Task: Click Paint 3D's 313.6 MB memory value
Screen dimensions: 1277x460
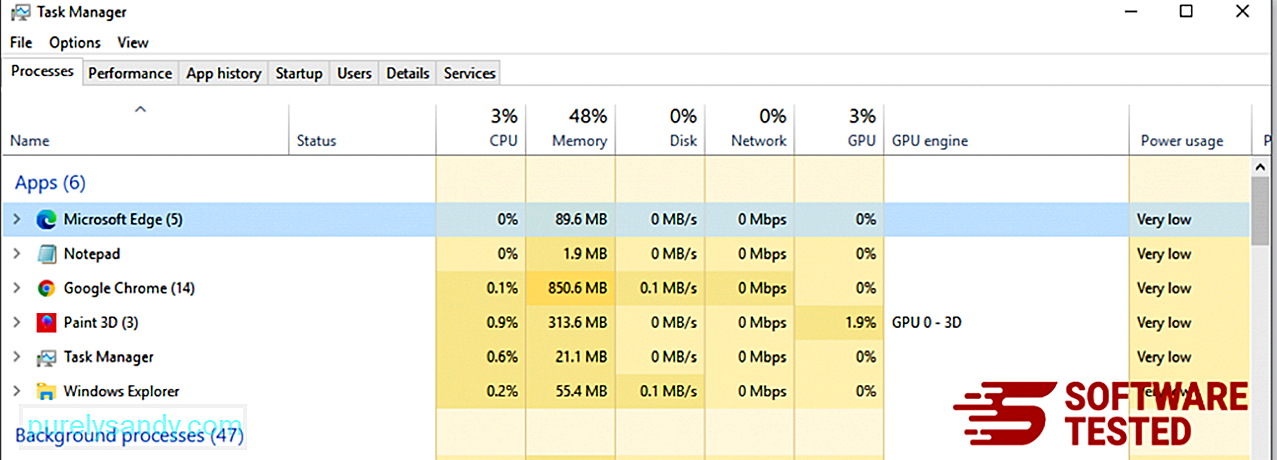Action: coord(578,322)
